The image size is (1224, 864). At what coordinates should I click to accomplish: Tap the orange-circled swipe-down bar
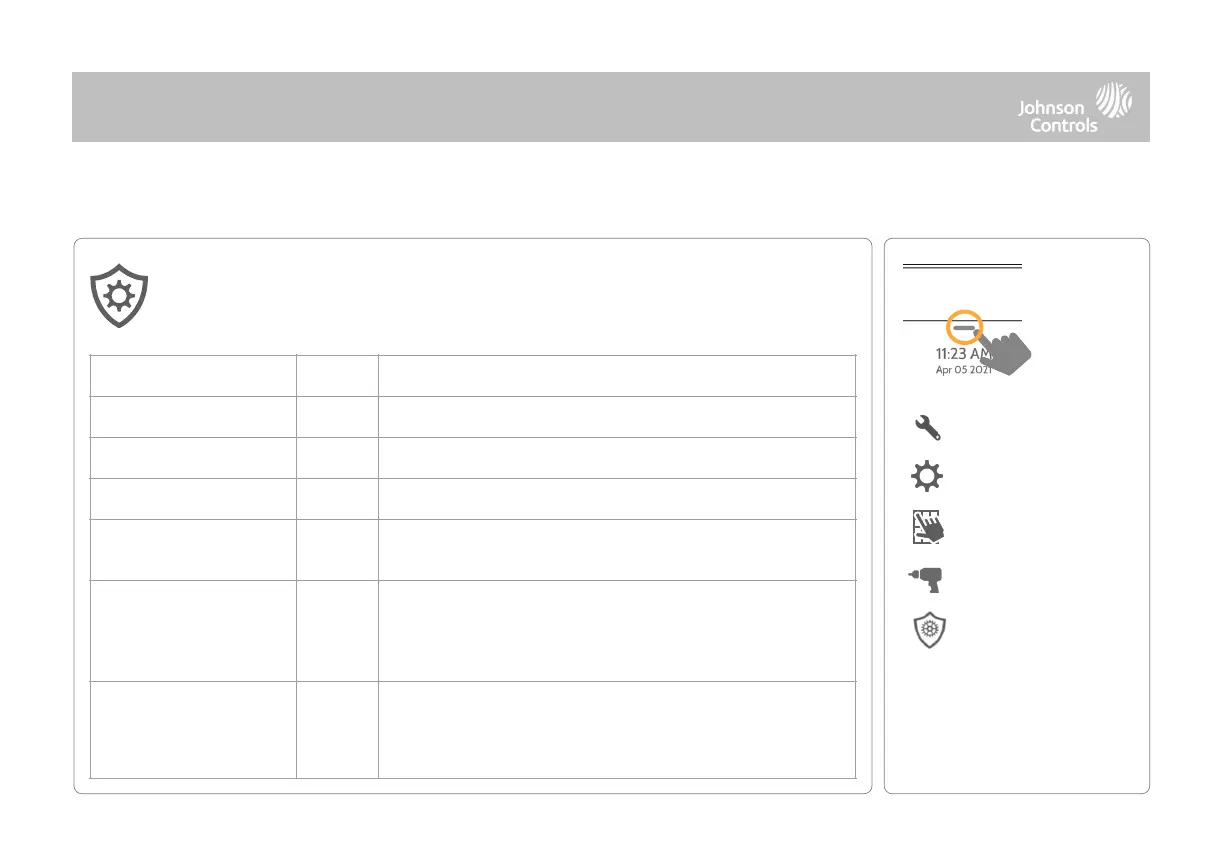(964, 327)
